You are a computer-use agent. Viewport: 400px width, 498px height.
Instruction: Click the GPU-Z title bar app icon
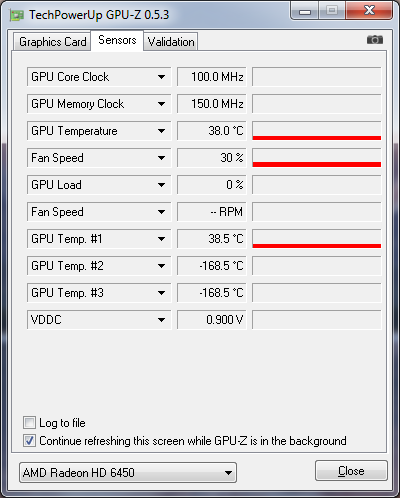pos(17,15)
